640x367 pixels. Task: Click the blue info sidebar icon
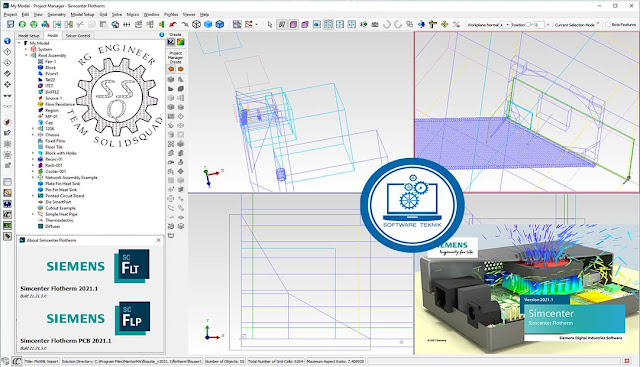click(x=7, y=41)
